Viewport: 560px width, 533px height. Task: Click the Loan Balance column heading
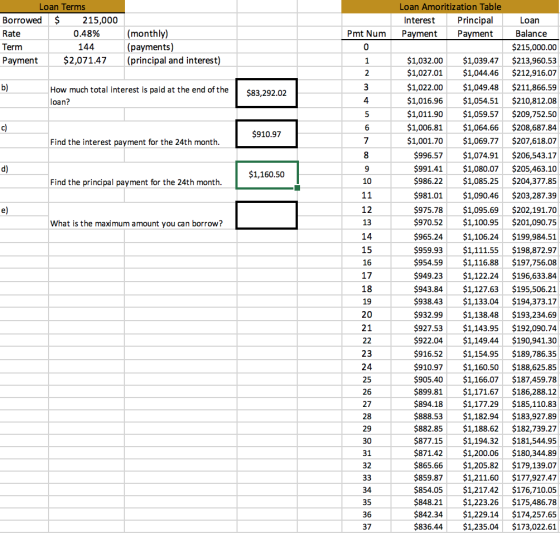531,27
